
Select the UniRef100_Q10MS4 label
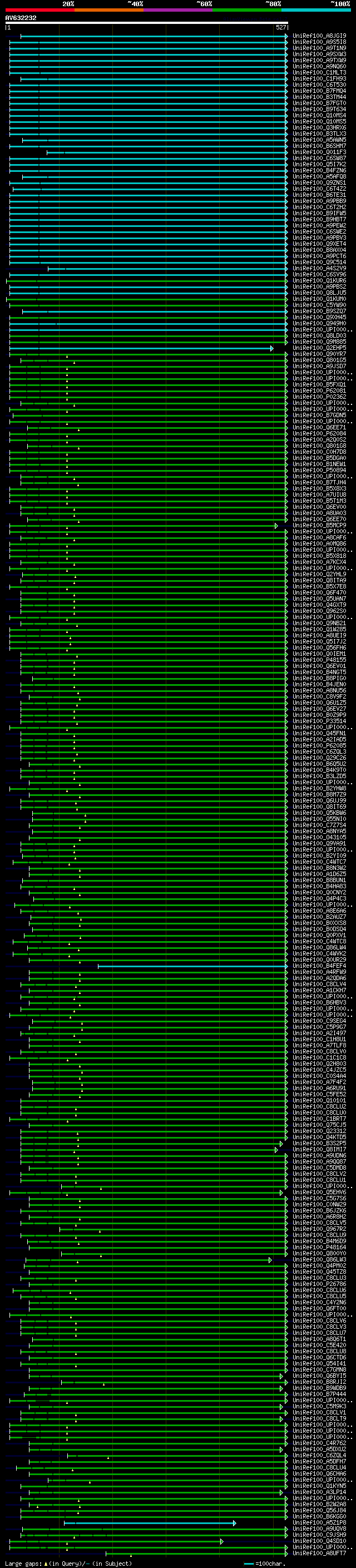pyautogui.click(x=319, y=115)
